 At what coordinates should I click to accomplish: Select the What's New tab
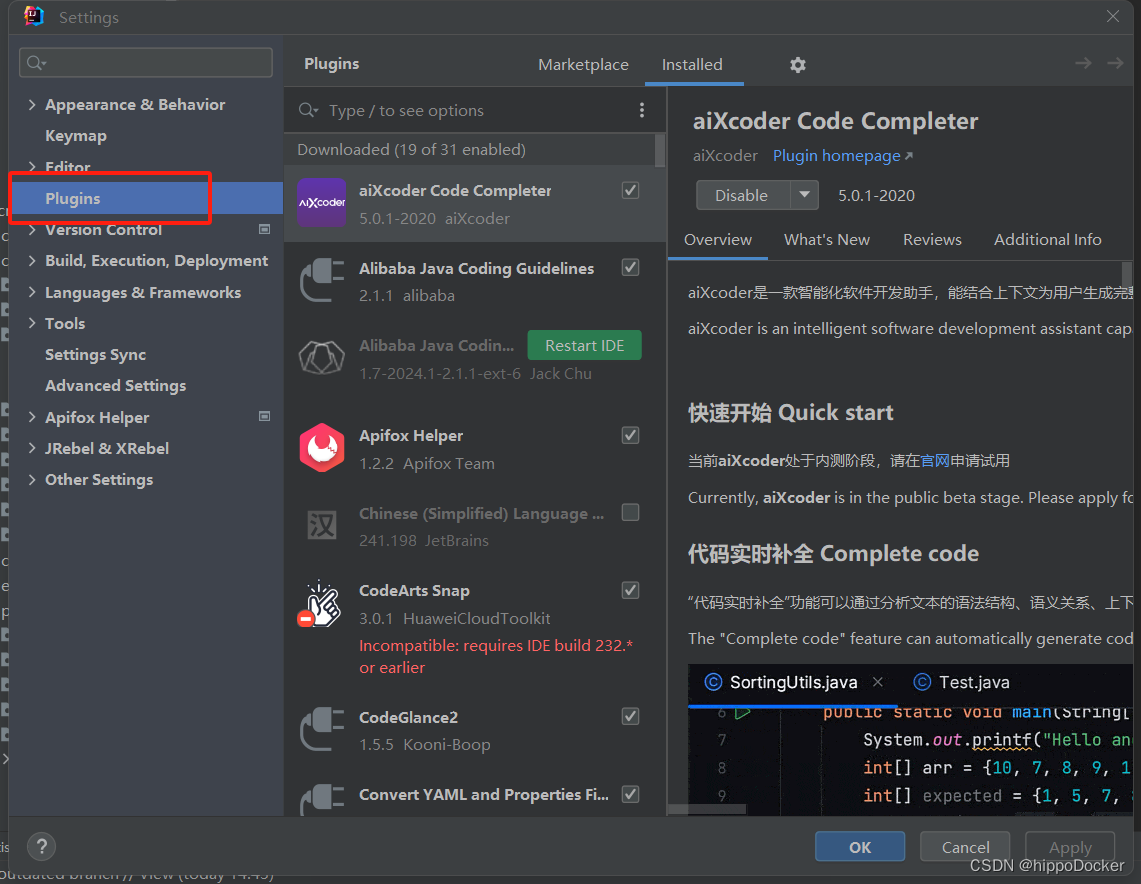coord(827,239)
